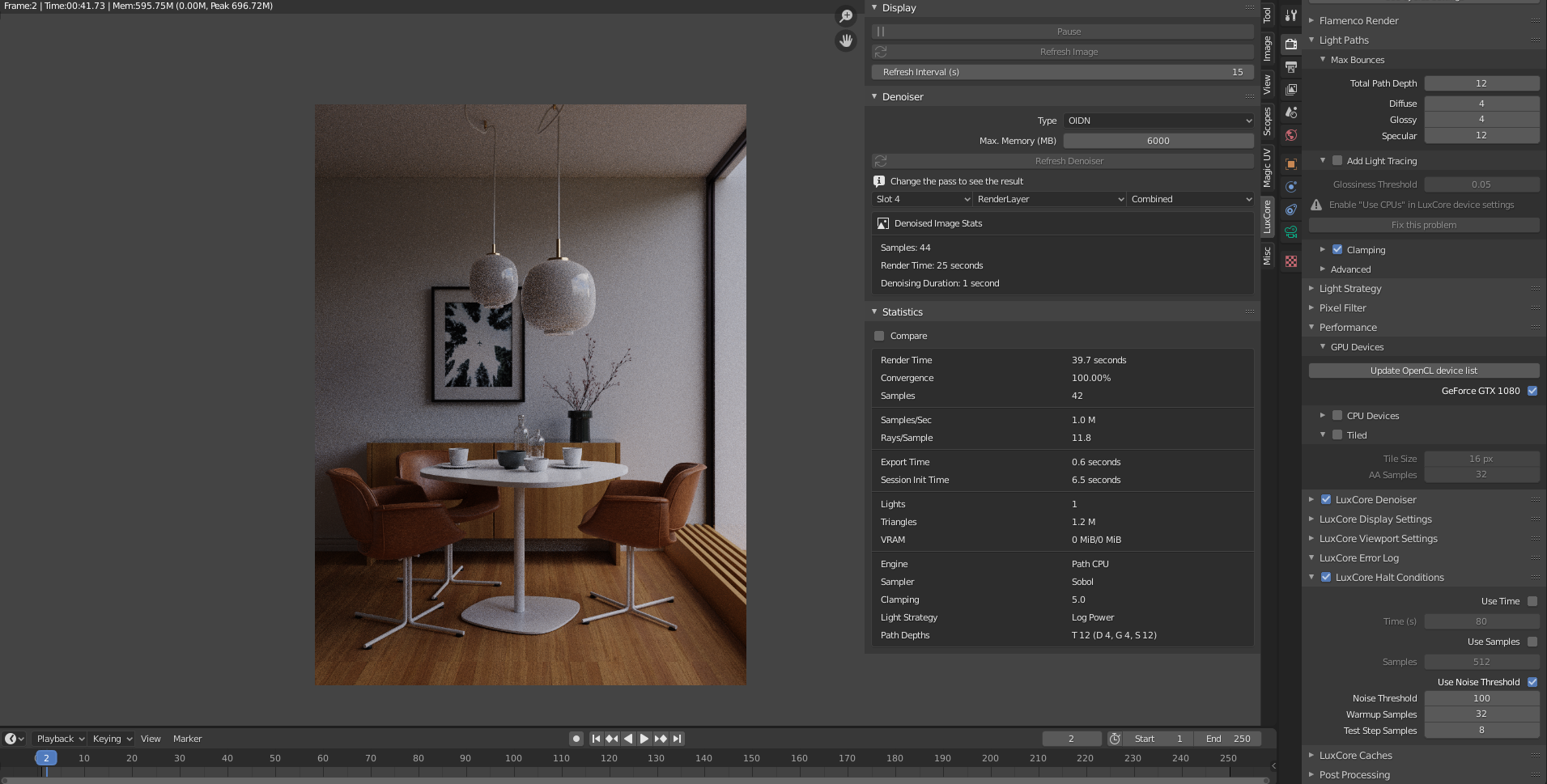Open the Output properties printer icon
The height and width of the screenshot is (784, 1547).
[x=1291, y=66]
